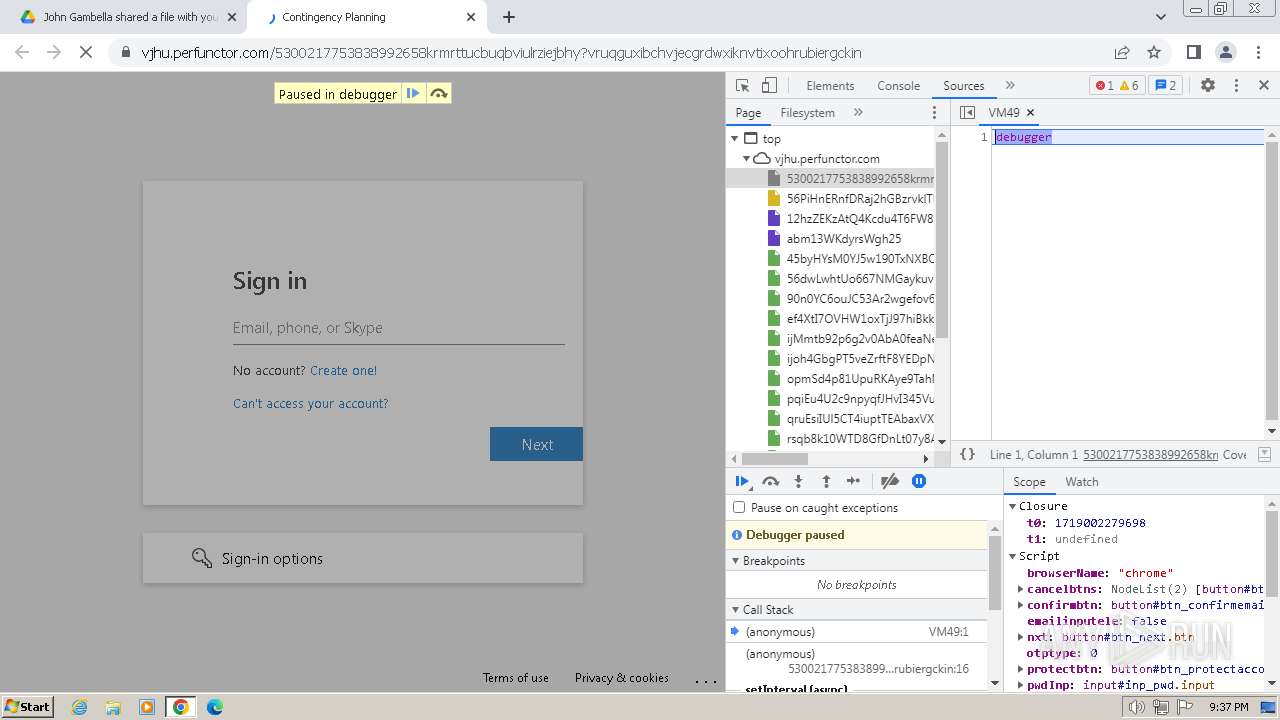The width and height of the screenshot is (1280, 720).
Task: Toggle the device toolbar icon
Action: tap(769, 86)
